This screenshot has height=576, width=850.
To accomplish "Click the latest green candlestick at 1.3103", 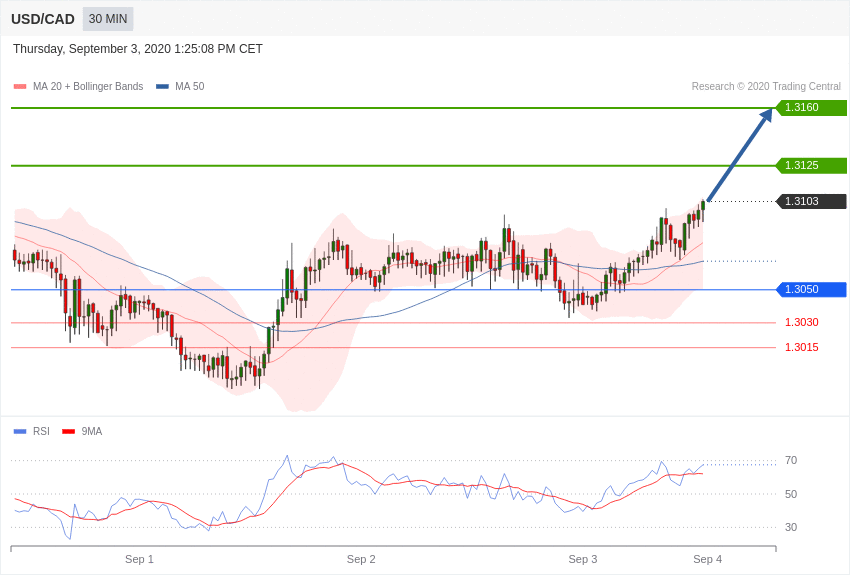I will 703,205.
